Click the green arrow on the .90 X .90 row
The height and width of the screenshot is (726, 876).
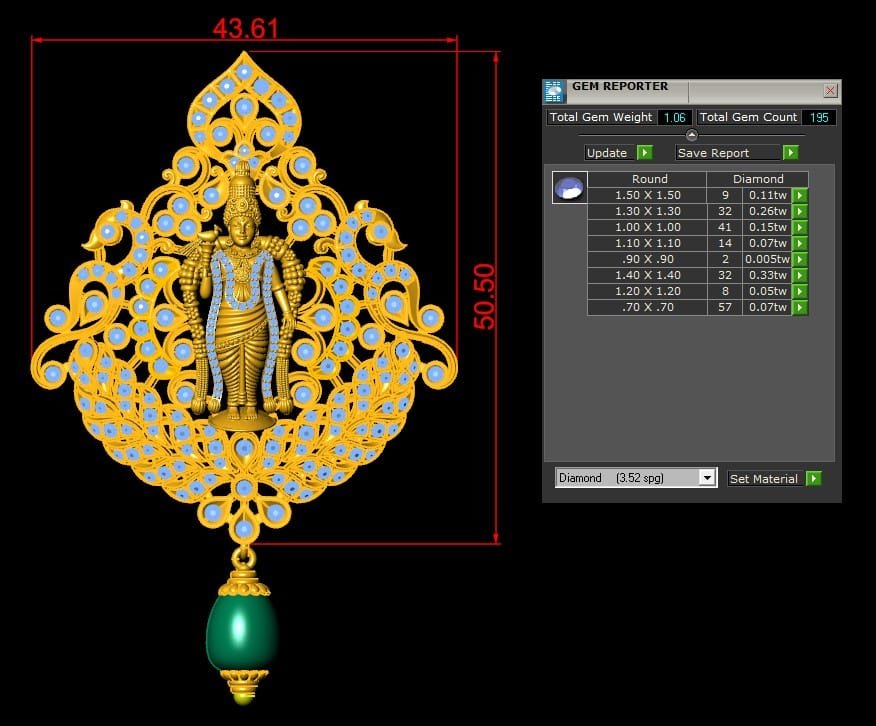[x=800, y=260]
